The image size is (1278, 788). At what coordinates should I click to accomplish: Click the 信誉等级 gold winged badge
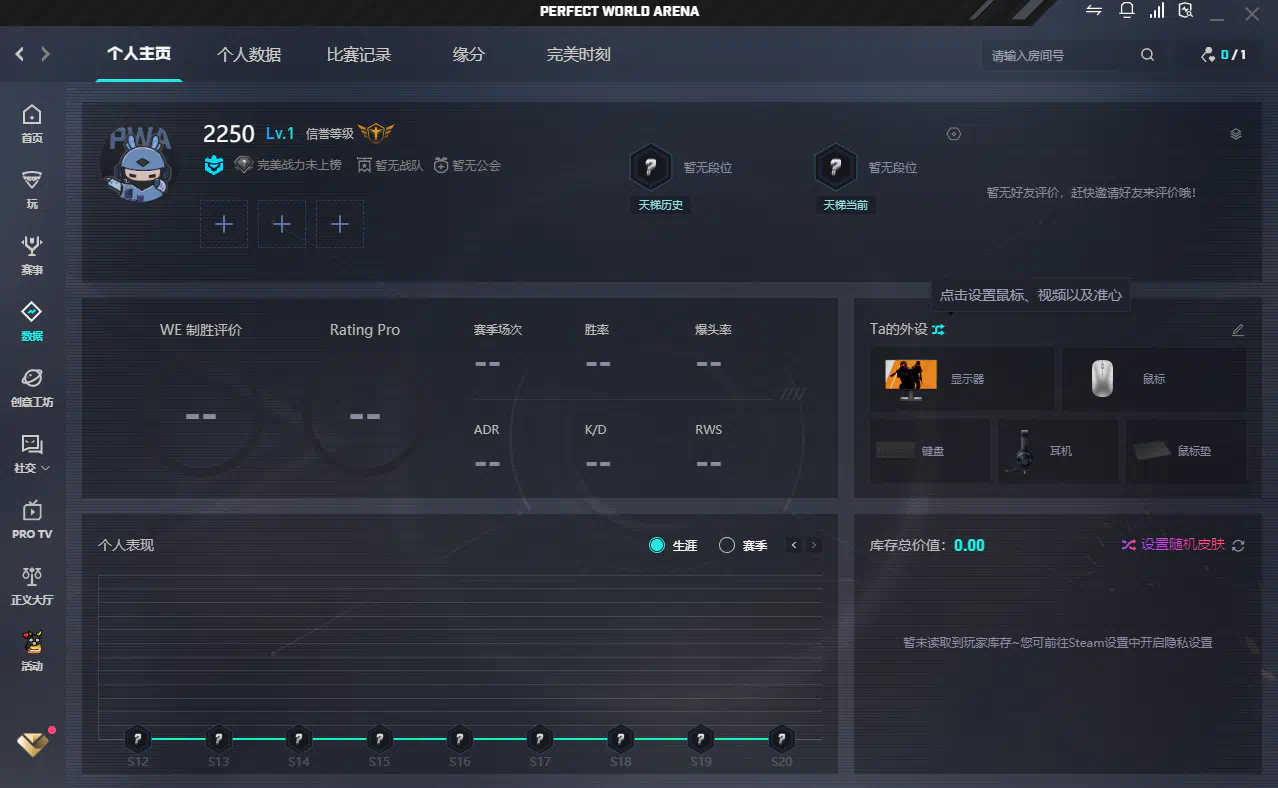click(x=376, y=133)
